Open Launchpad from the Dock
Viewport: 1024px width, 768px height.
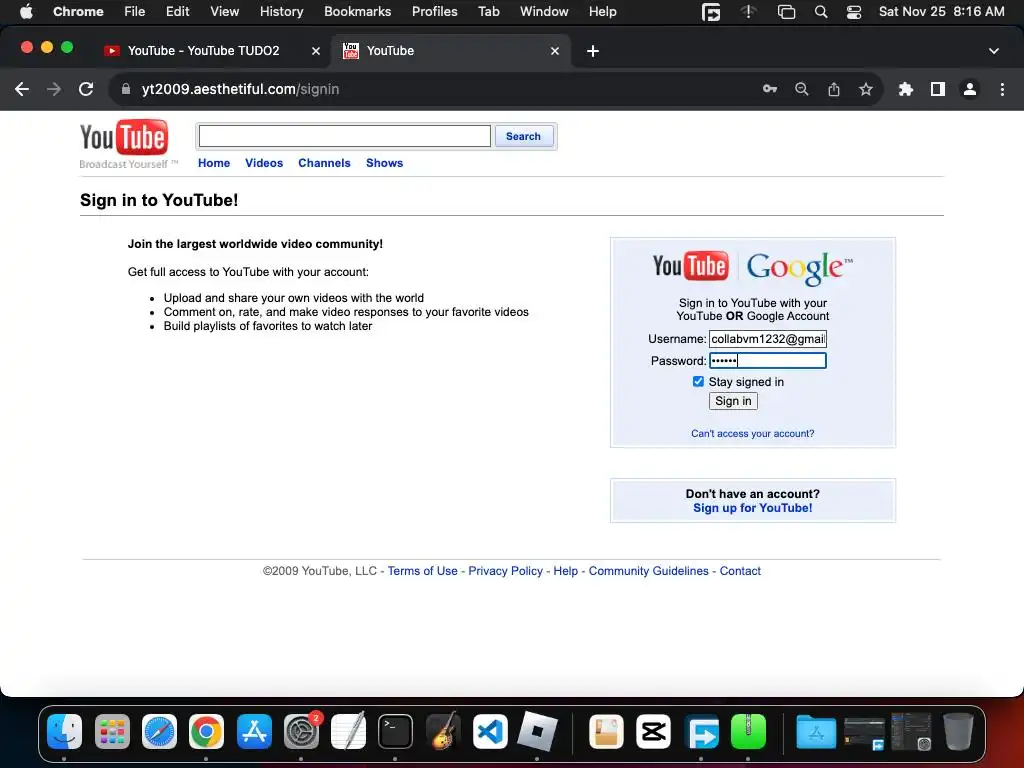pos(112,731)
